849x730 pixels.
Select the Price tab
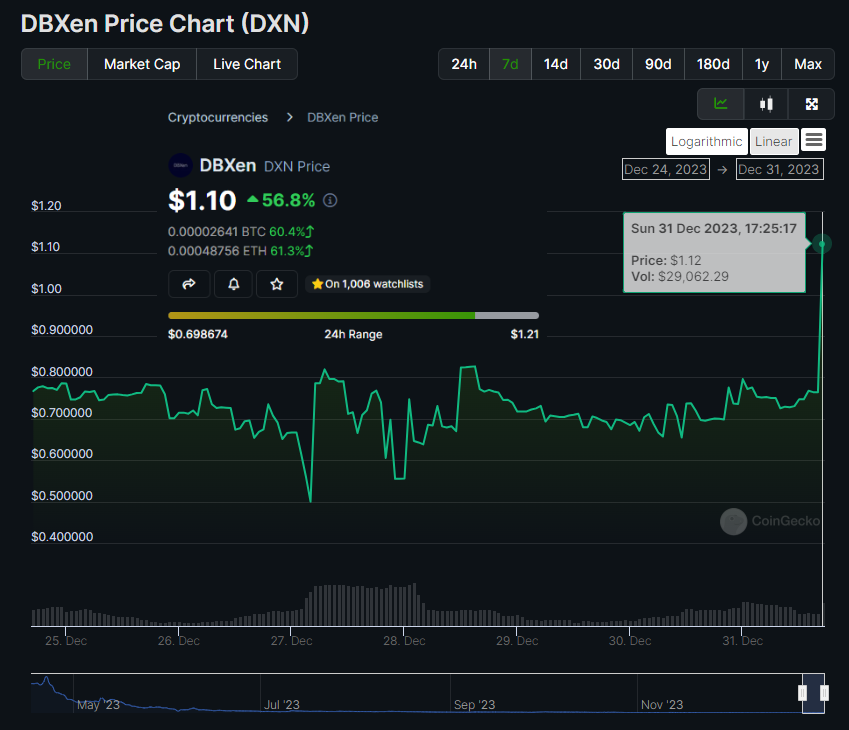(54, 64)
